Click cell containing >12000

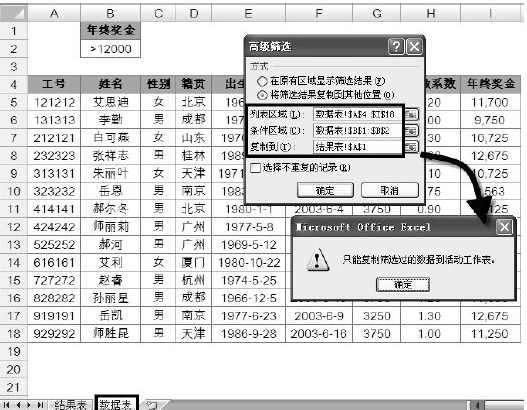pos(110,49)
